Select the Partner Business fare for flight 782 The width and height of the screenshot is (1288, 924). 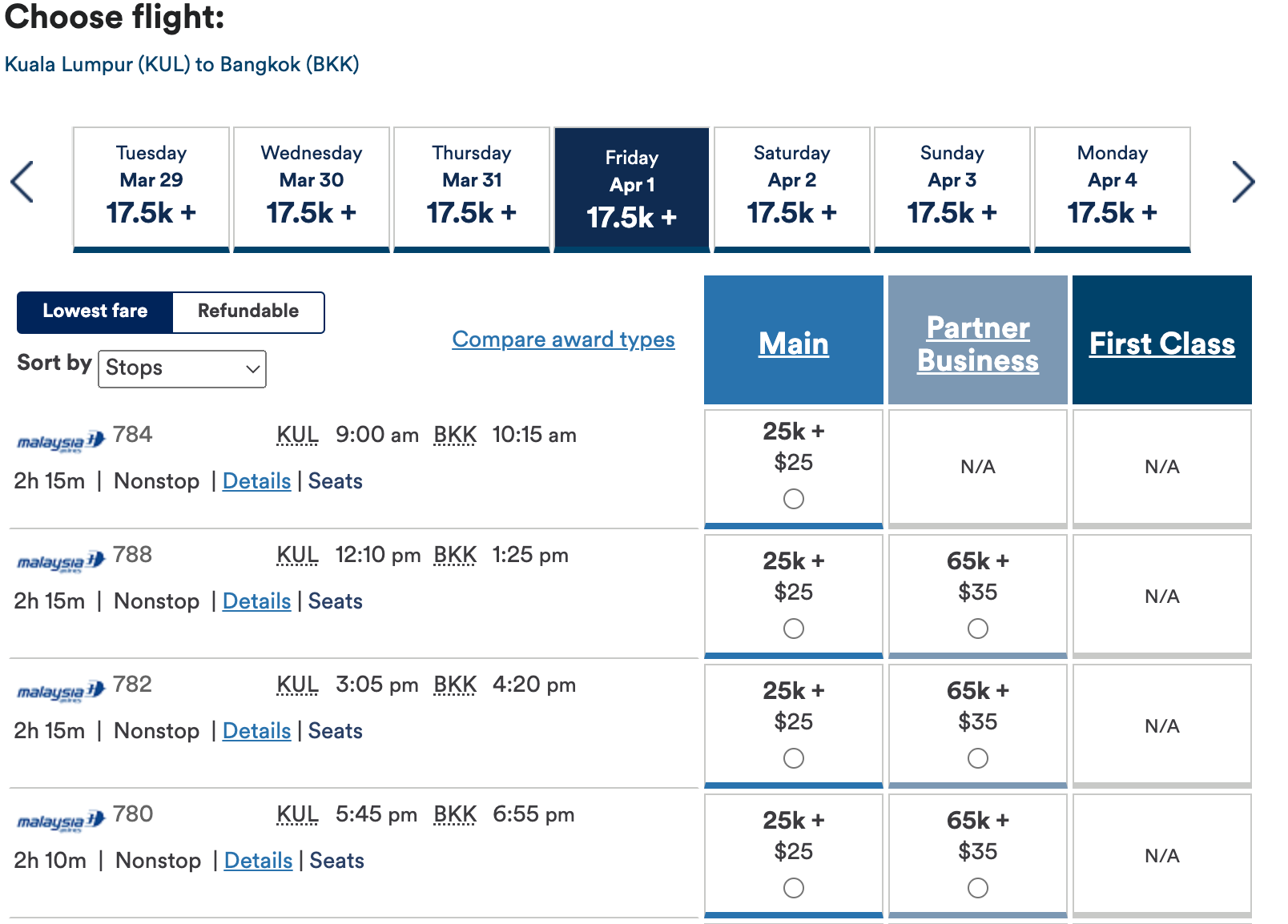pyautogui.click(x=977, y=757)
